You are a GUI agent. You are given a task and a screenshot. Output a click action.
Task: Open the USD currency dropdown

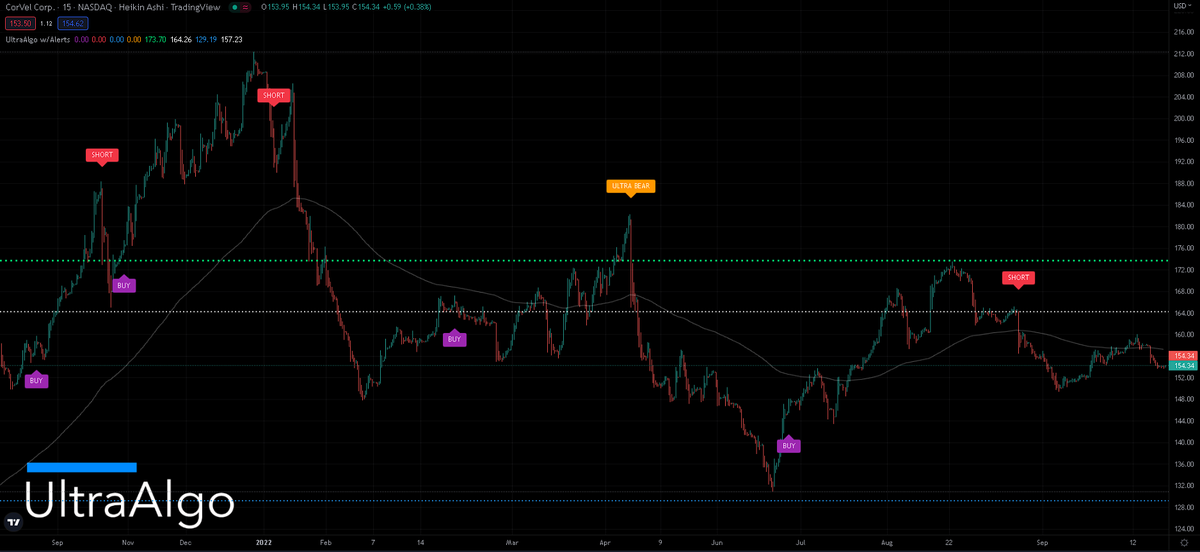point(1181,8)
